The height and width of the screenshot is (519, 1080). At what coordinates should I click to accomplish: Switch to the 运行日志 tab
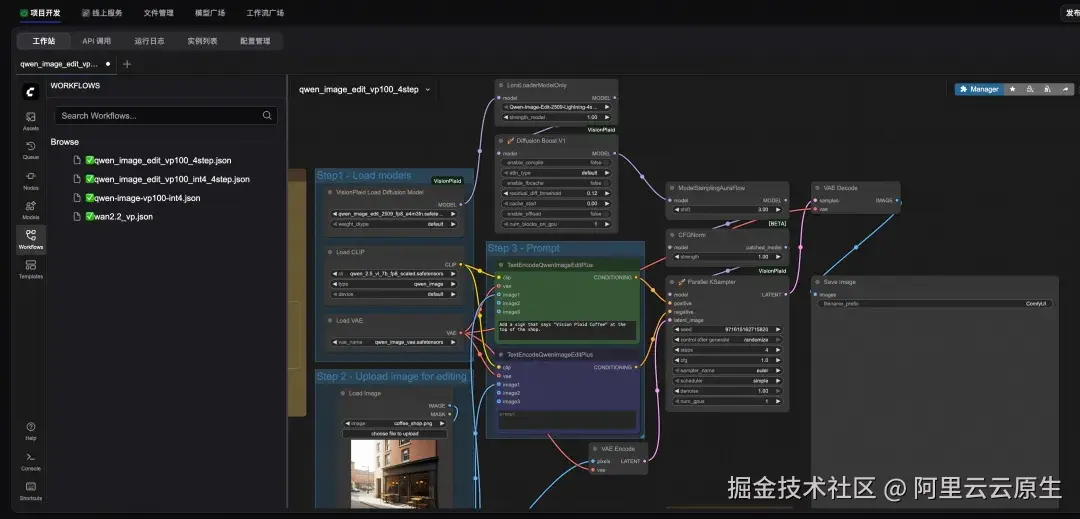coord(149,41)
